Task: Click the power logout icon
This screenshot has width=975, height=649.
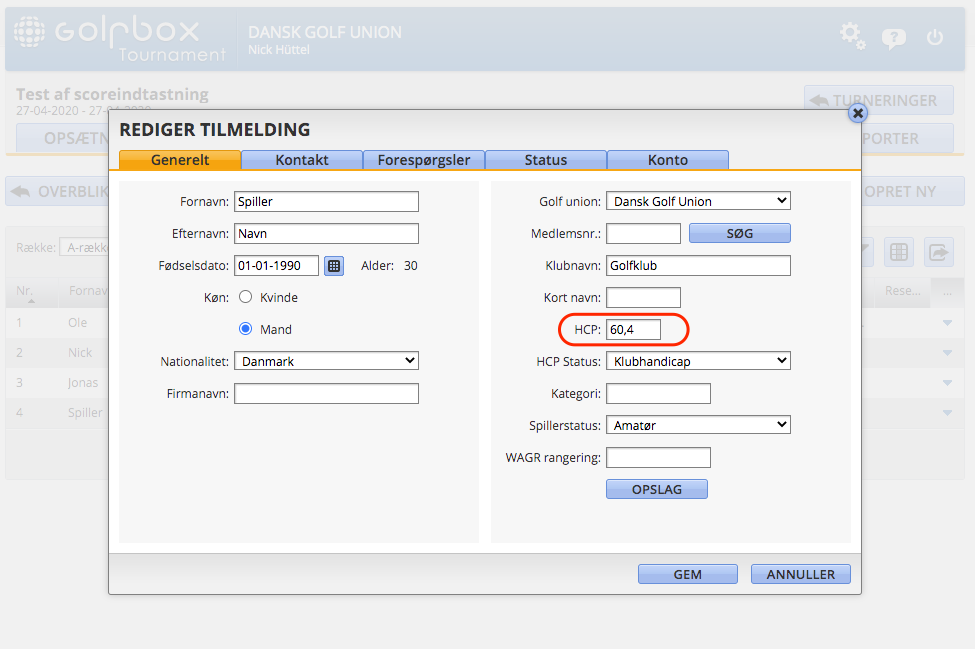Action: pos(935,37)
